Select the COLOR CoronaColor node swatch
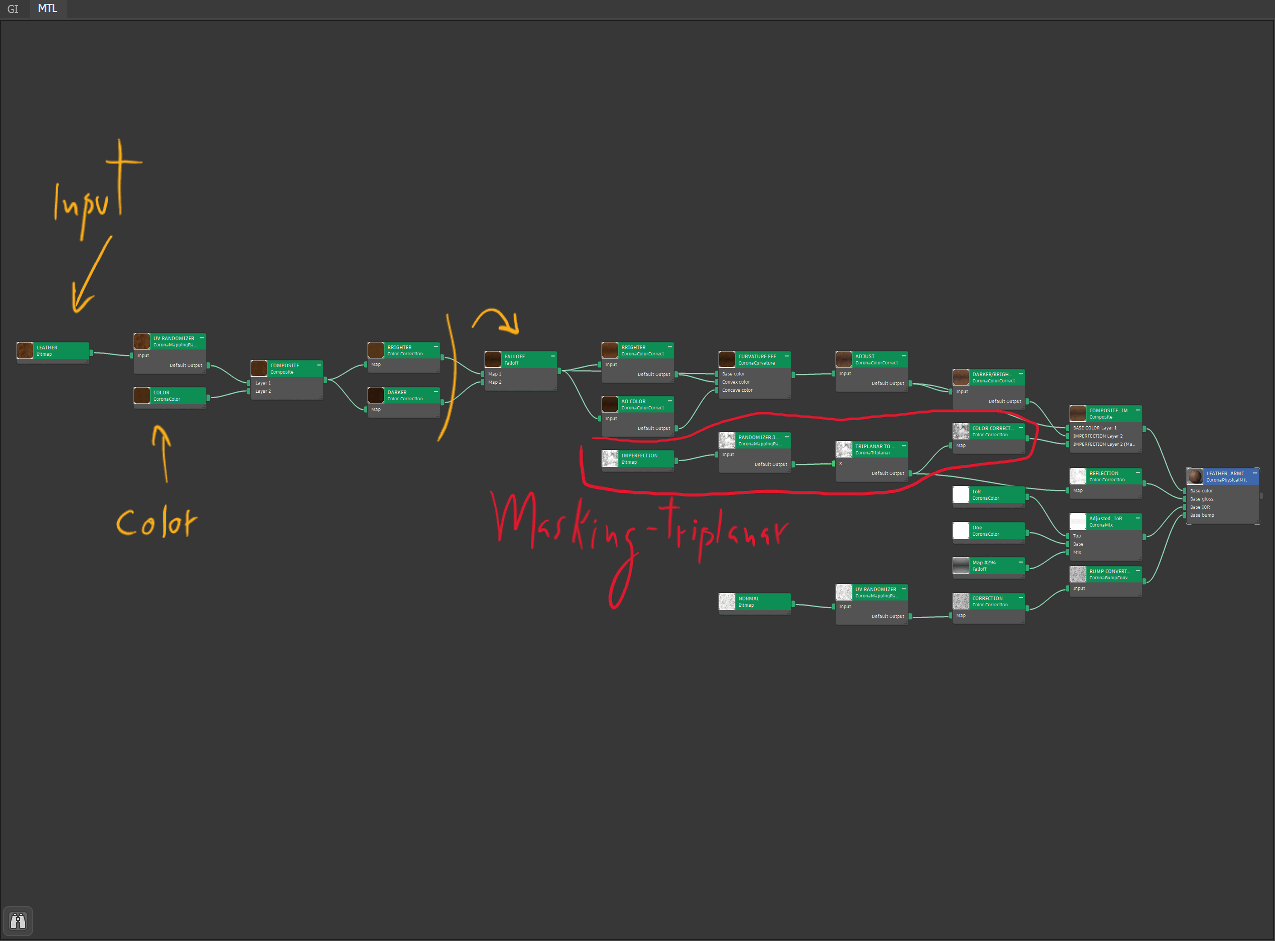 coord(142,395)
